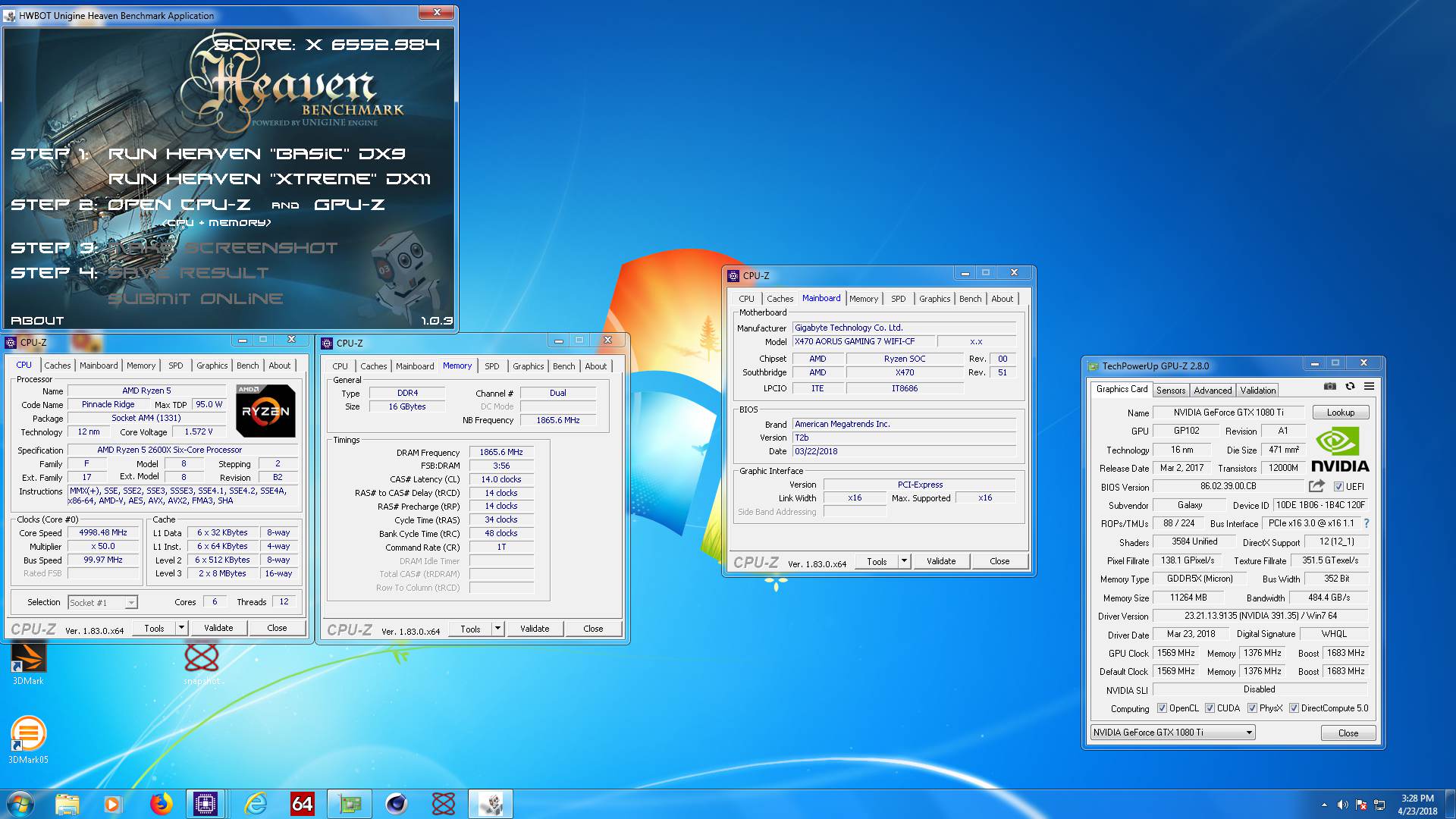1456x819 pixels.
Task: Click the Bus Interface question mark icon
Action: pos(1367,523)
